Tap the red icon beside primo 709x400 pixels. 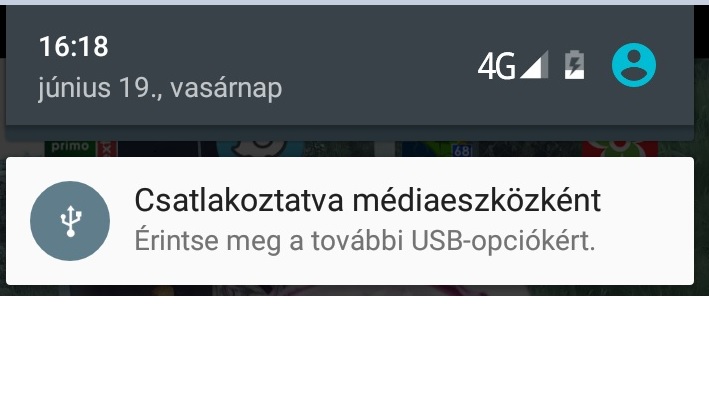[x=107, y=148]
